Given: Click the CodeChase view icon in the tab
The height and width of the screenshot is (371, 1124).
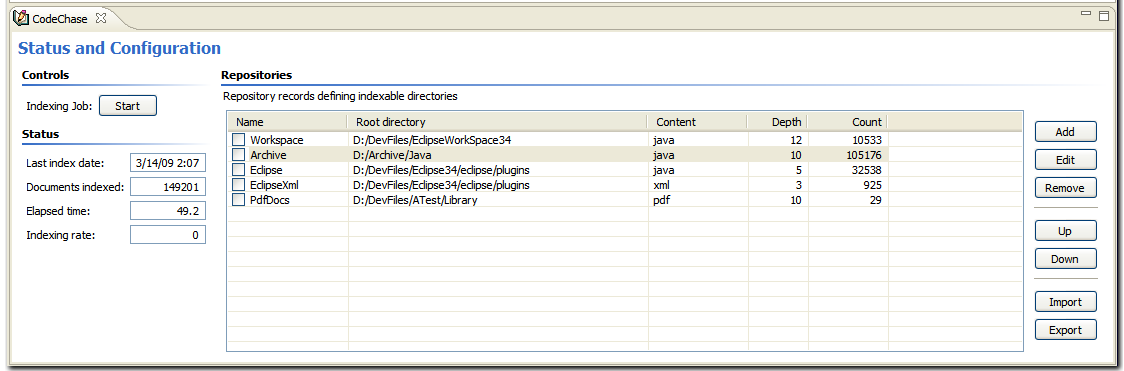Looking at the screenshot, I should coord(22,16).
